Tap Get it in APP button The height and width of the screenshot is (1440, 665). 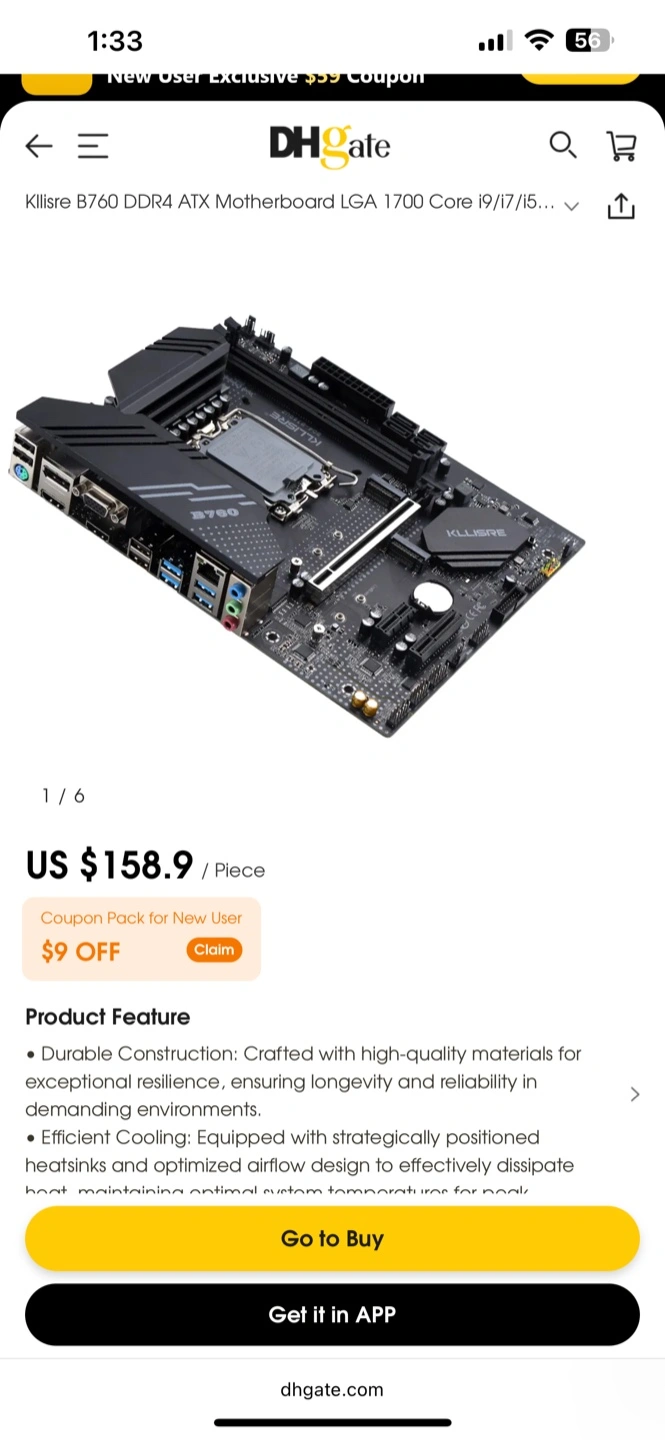pos(332,1315)
